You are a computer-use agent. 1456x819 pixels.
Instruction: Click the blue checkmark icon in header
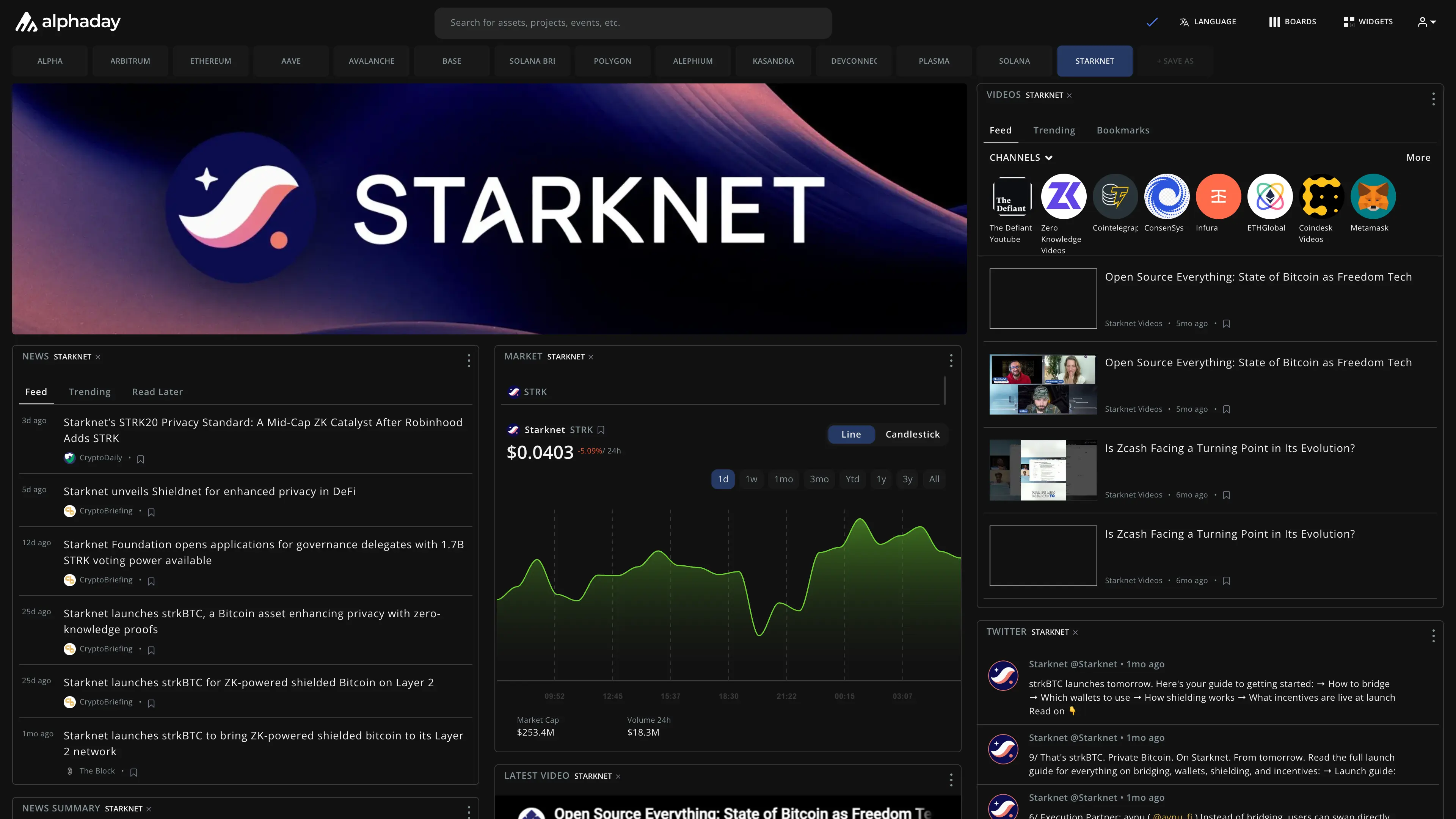click(1152, 22)
